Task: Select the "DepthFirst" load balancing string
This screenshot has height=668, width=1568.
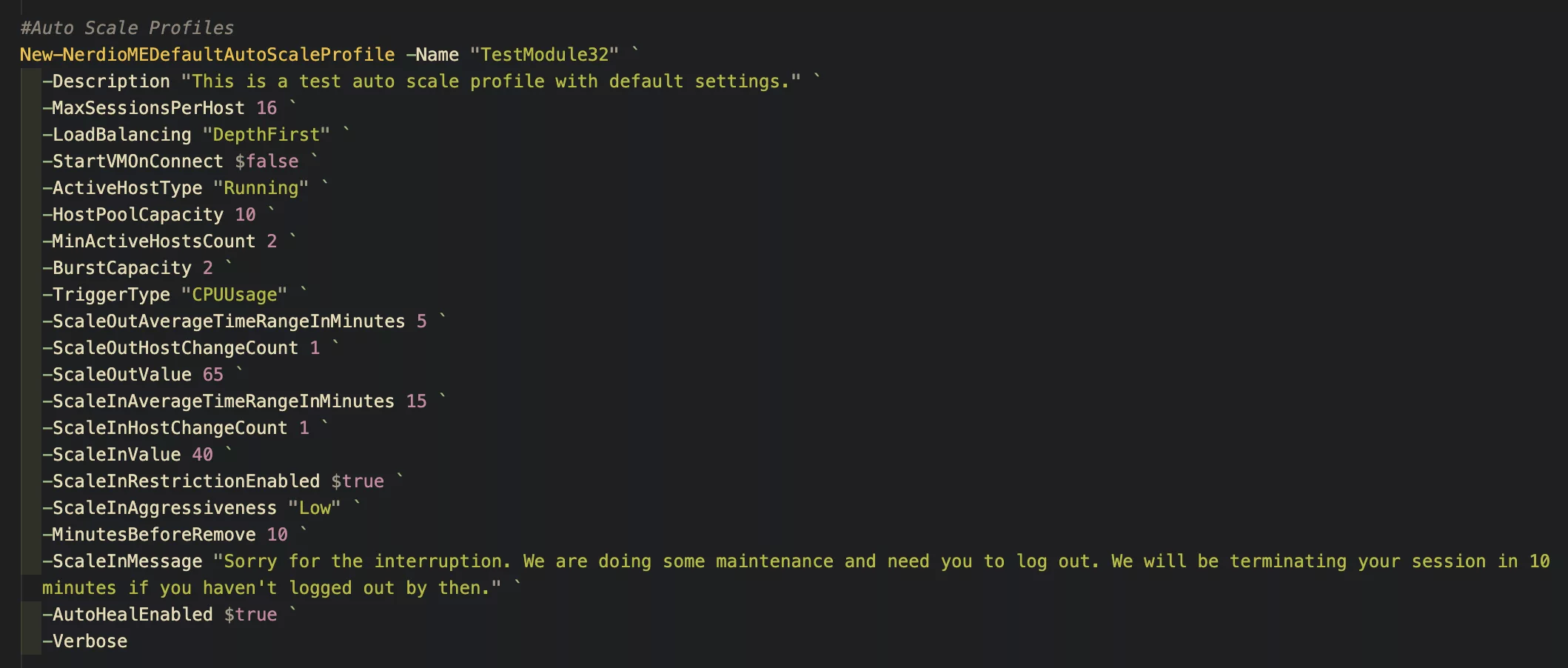Action: tap(266, 135)
